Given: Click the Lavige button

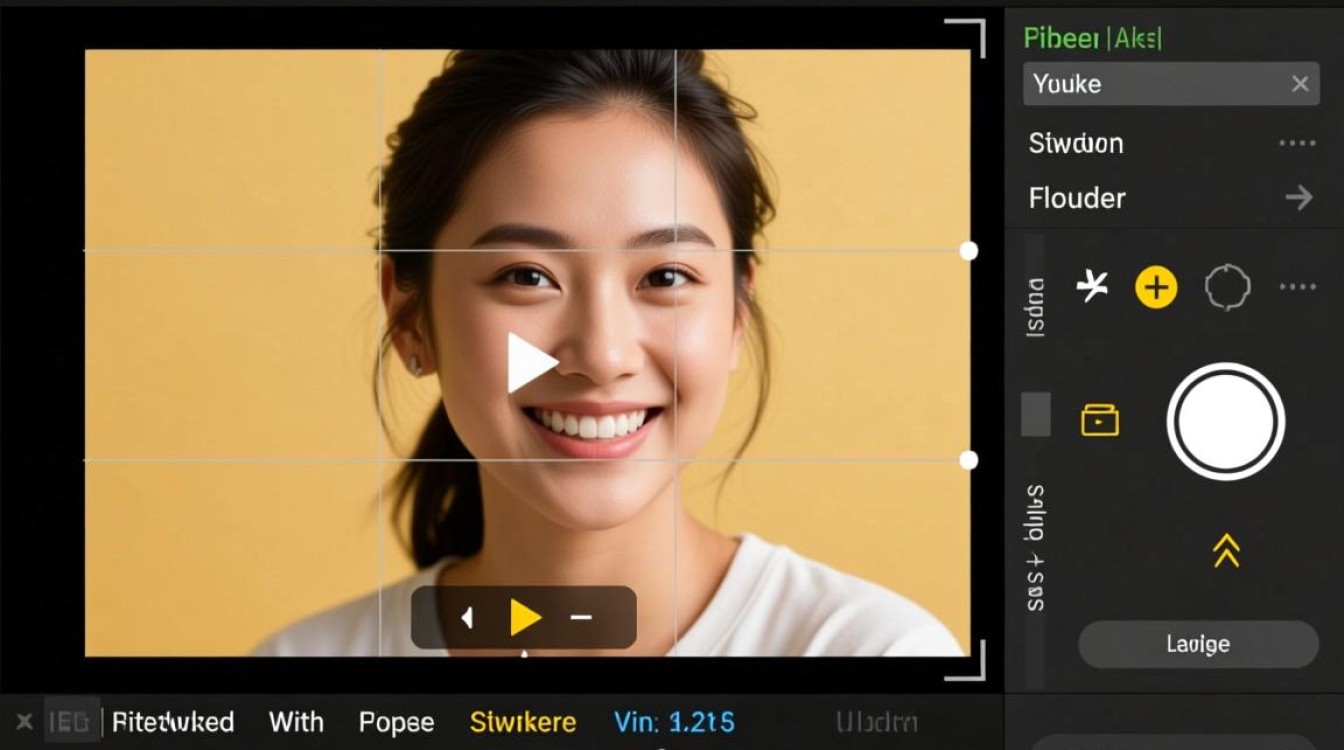Looking at the screenshot, I should pyautogui.click(x=1198, y=644).
